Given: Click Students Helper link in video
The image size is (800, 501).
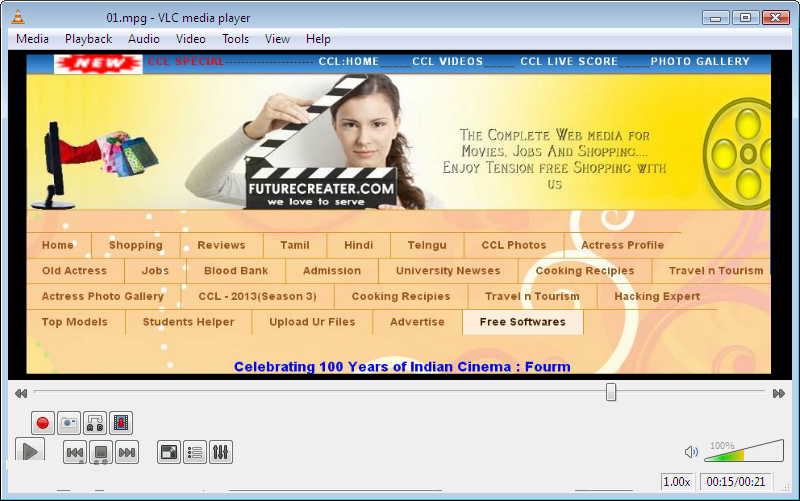Looking at the screenshot, I should (189, 322).
